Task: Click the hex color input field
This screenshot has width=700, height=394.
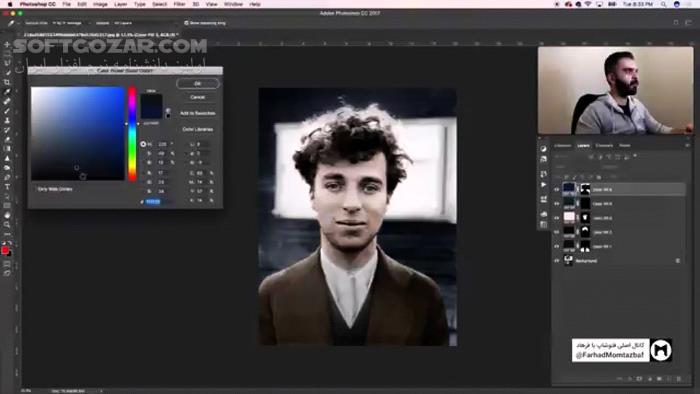Action: (158, 202)
